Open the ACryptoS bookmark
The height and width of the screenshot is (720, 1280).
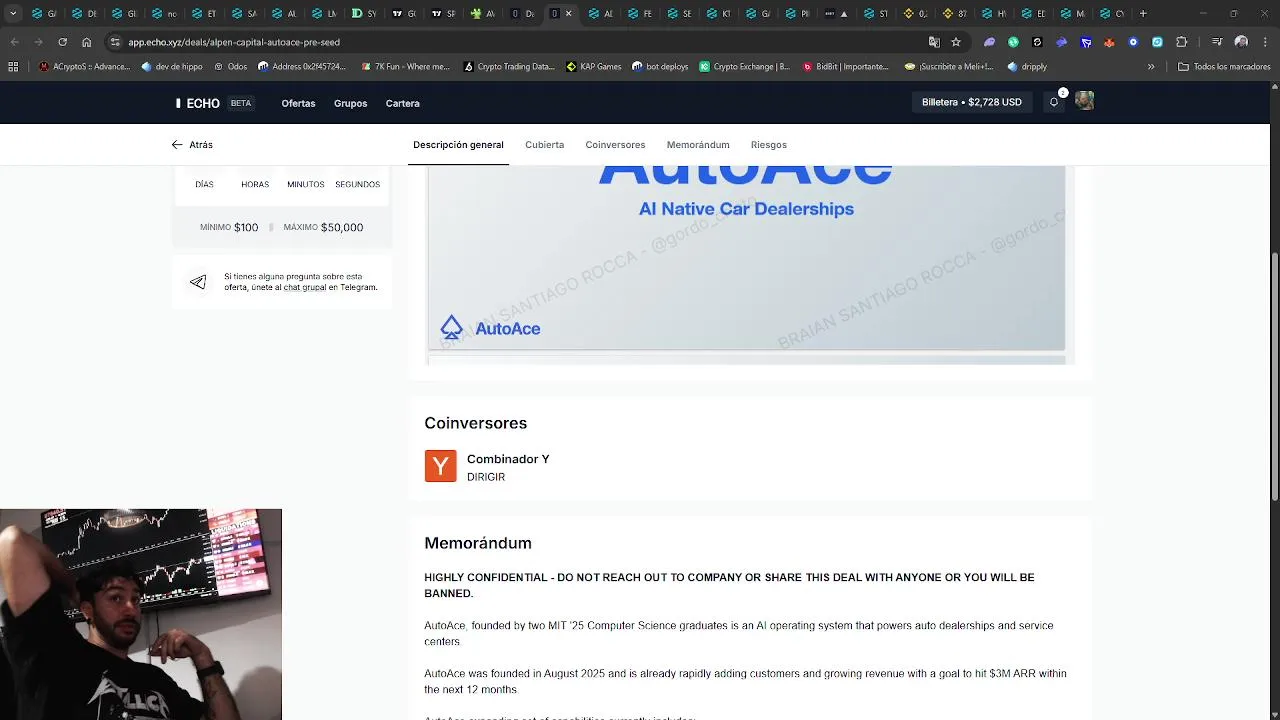pos(84,67)
